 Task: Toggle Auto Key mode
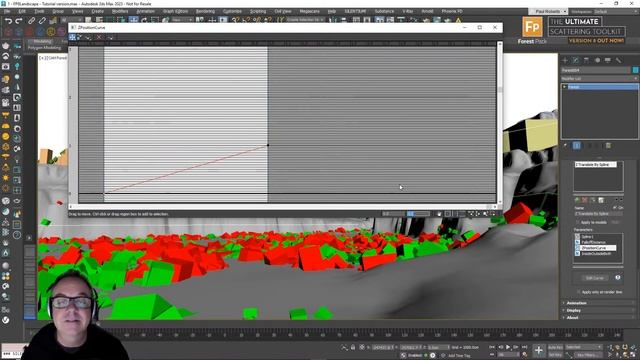coord(555,347)
